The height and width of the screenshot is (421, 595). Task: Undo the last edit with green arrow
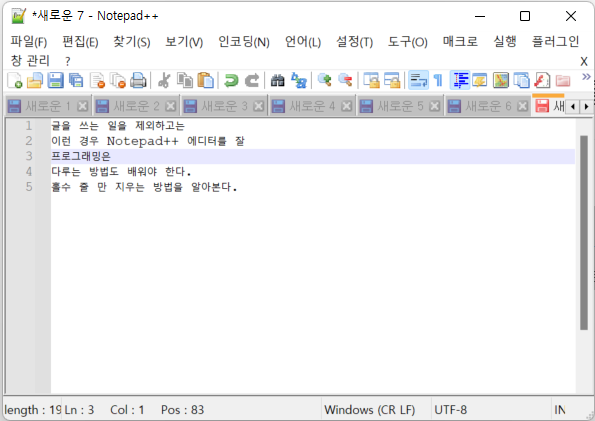pos(231,80)
